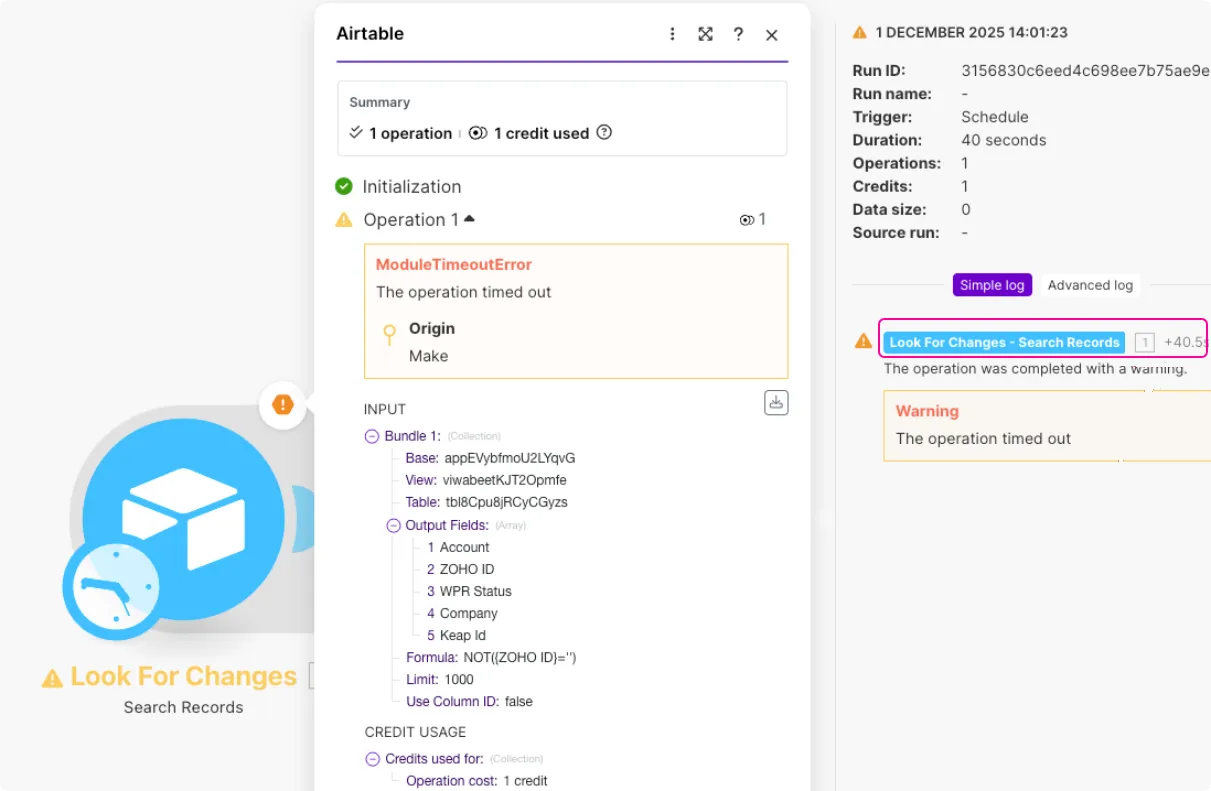Switch to the Simple log tab

click(992, 285)
